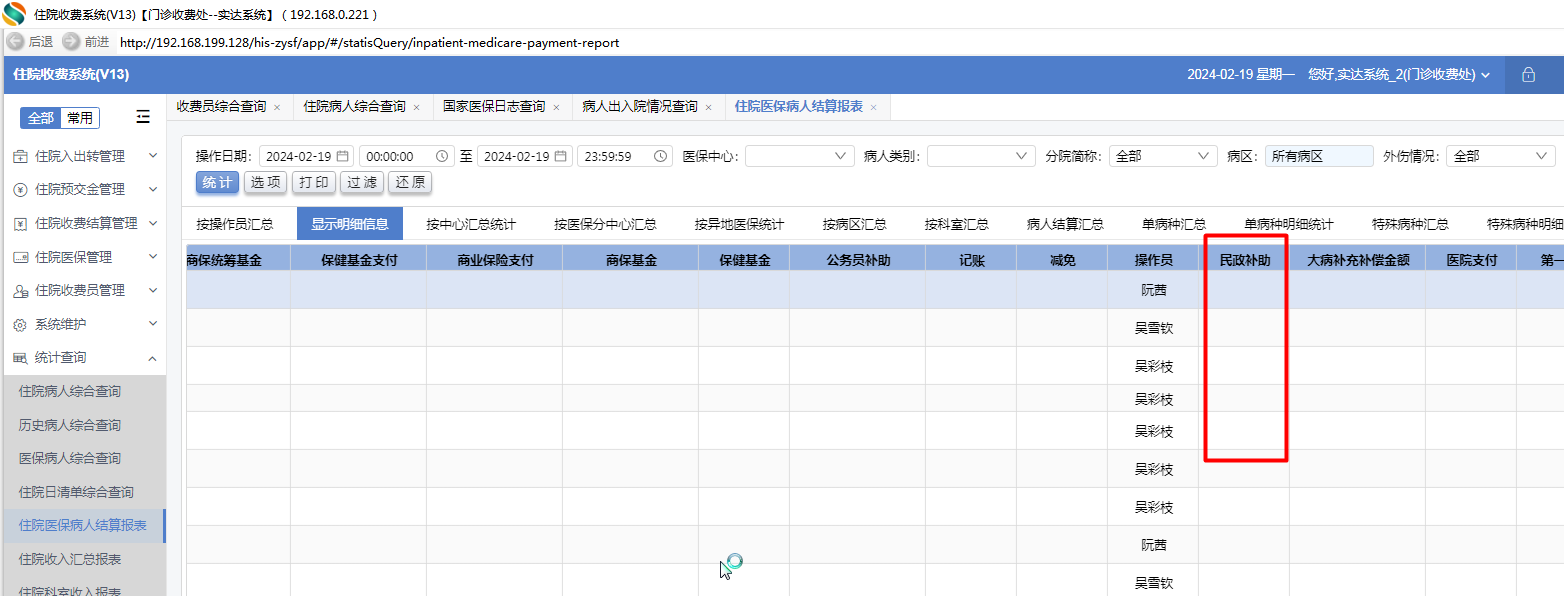The height and width of the screenshot is (596, 1564).
Task: Select 特殊病种汇总 report tab
Action: tap(1410, 224)
